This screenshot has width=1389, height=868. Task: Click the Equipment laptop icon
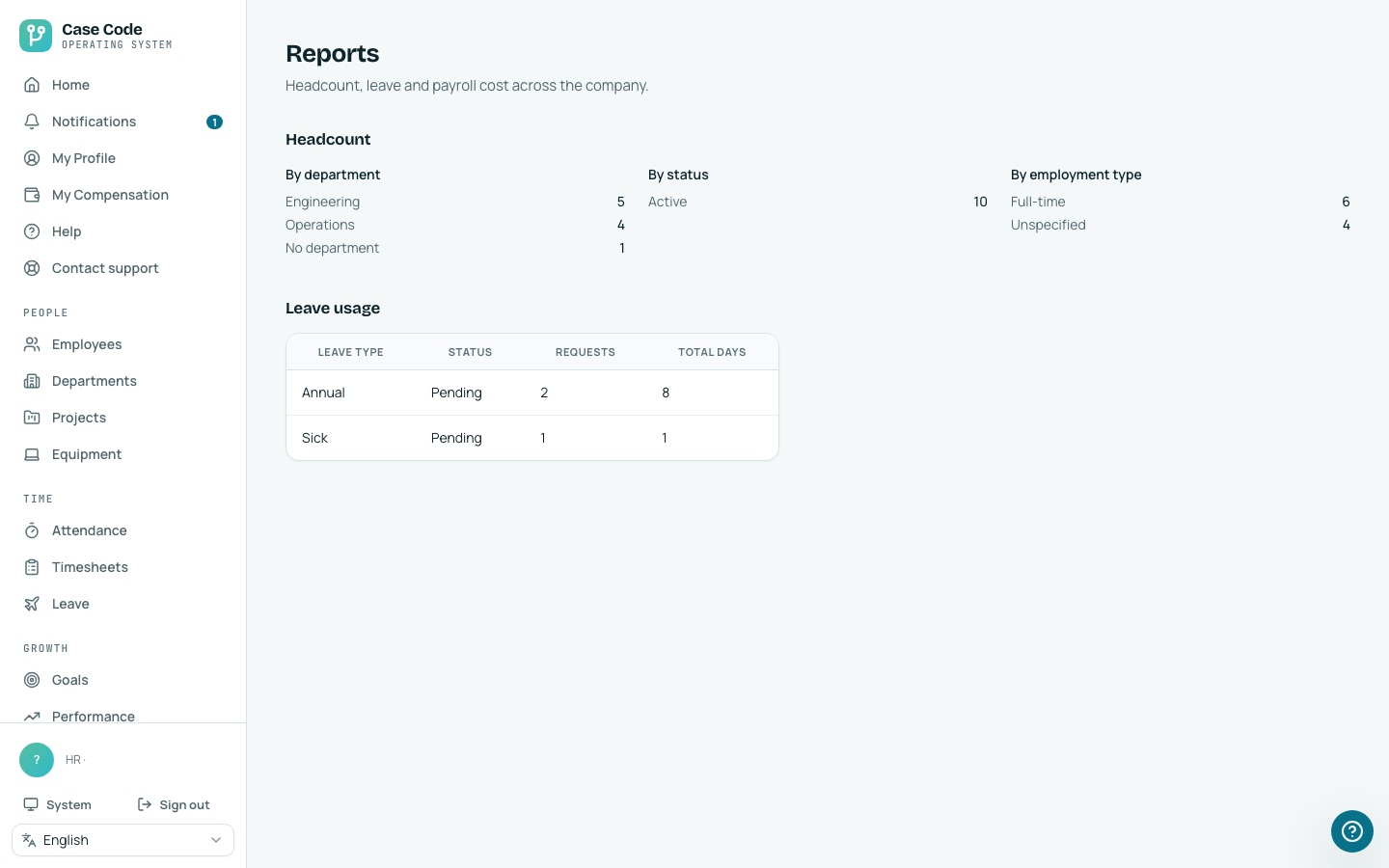click(x=32, y=454)
